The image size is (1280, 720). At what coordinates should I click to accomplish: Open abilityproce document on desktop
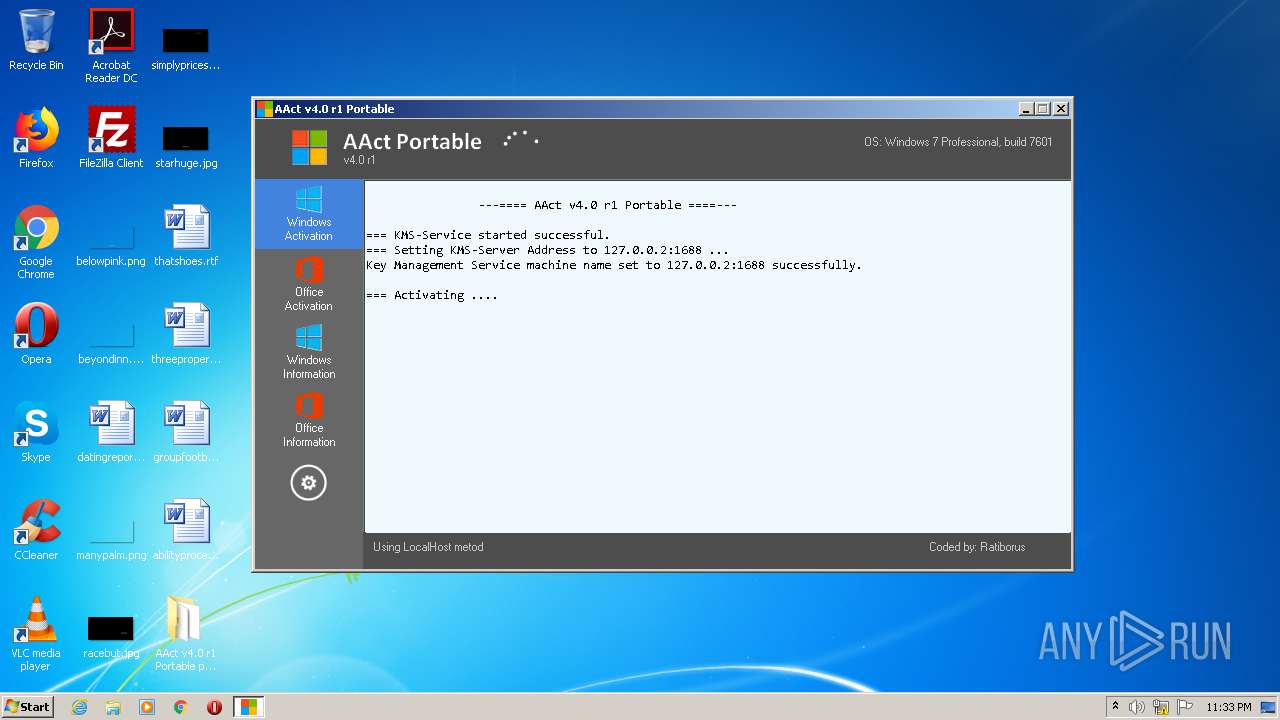click(x=186, y=530)
